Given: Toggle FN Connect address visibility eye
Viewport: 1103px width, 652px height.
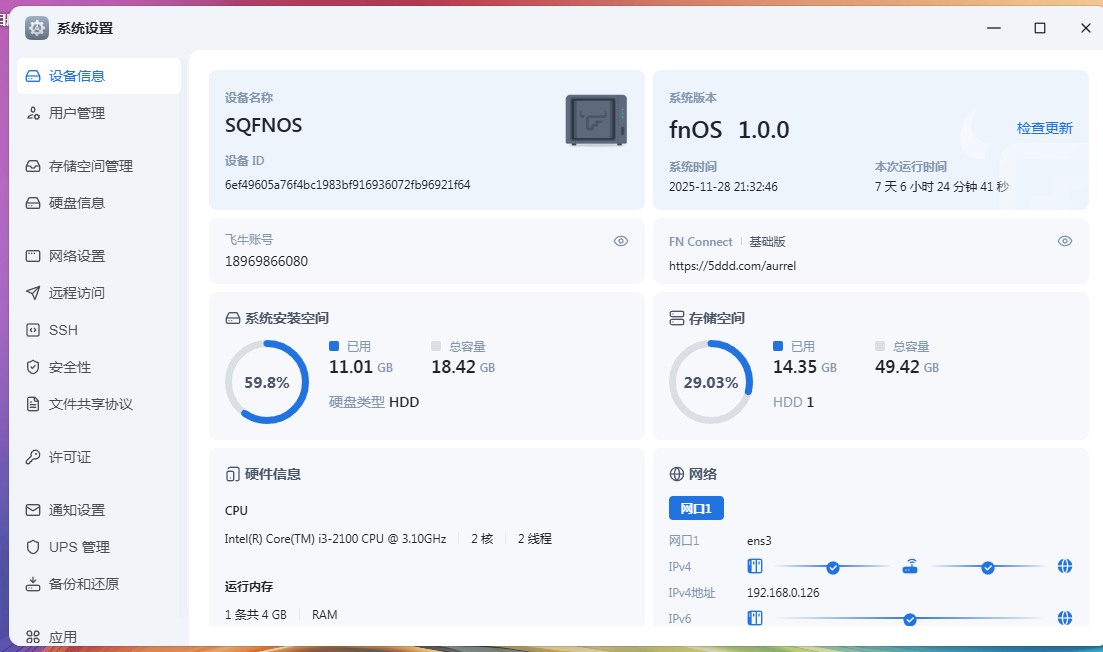Looking at the screenshot, I should click(1065, 241).
